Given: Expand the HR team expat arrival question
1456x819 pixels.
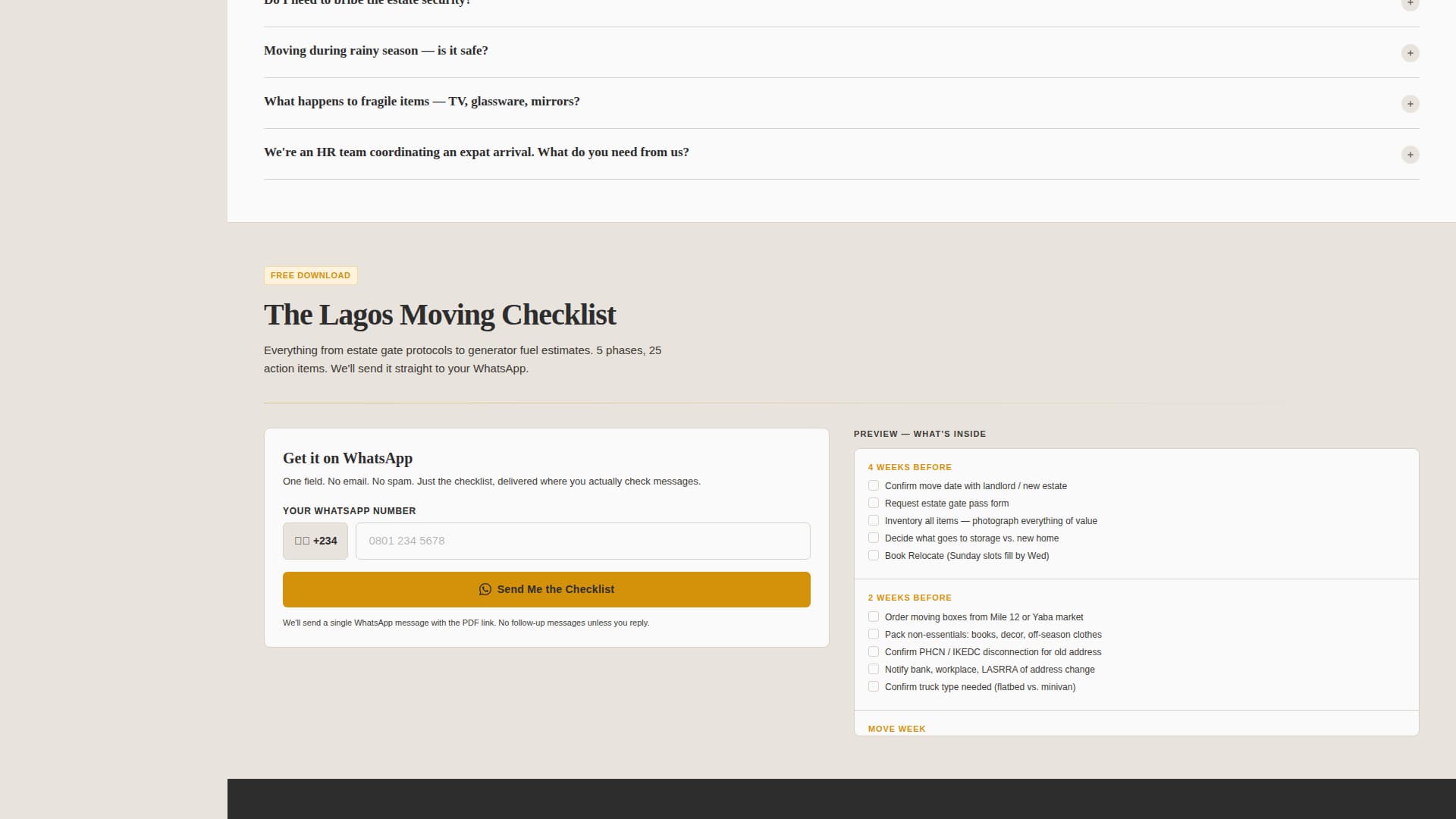Looking at the screenshot, I should pyautogui.click(x=1410, y=155).
